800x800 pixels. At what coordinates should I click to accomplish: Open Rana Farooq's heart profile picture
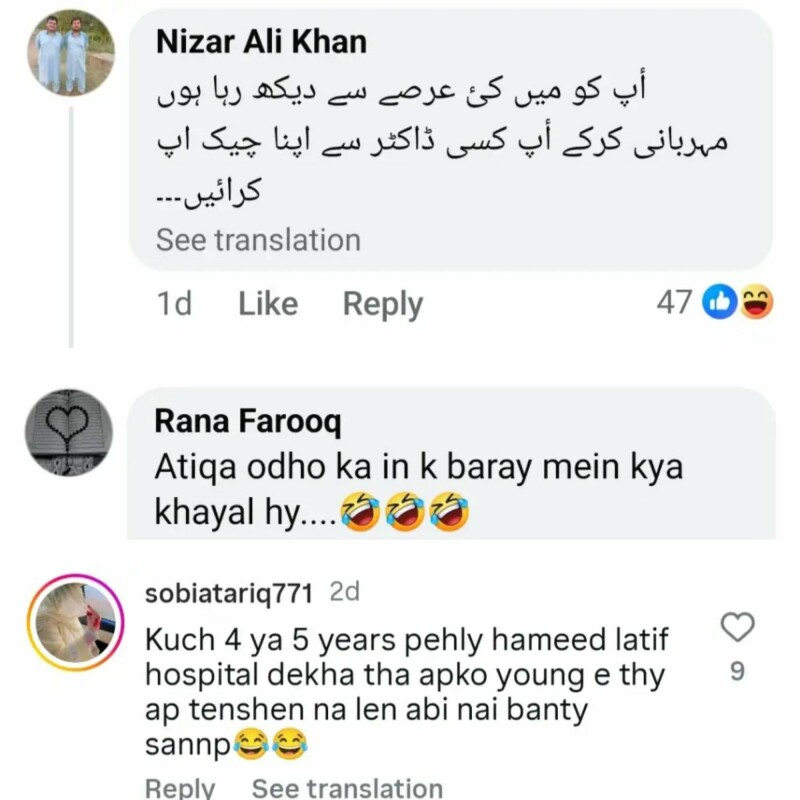click(x=69, y=433)
